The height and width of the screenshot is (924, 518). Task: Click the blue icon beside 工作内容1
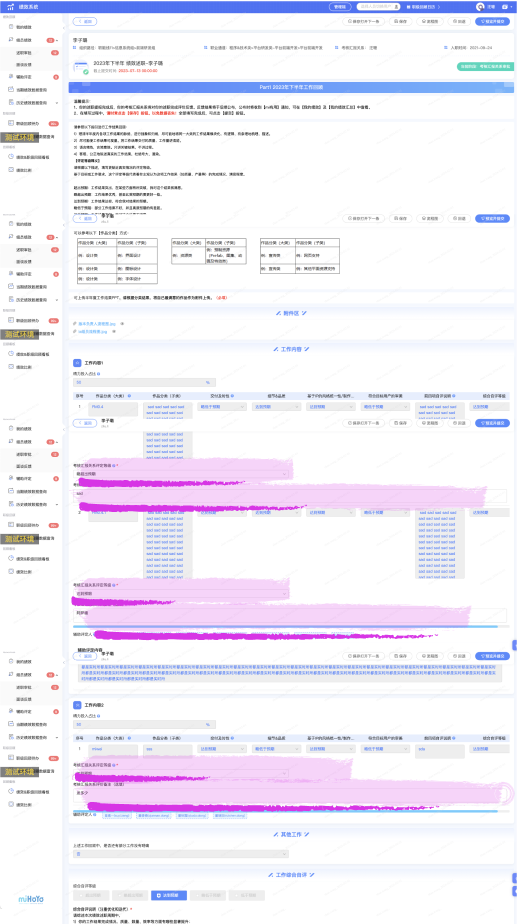click(76, 364)
